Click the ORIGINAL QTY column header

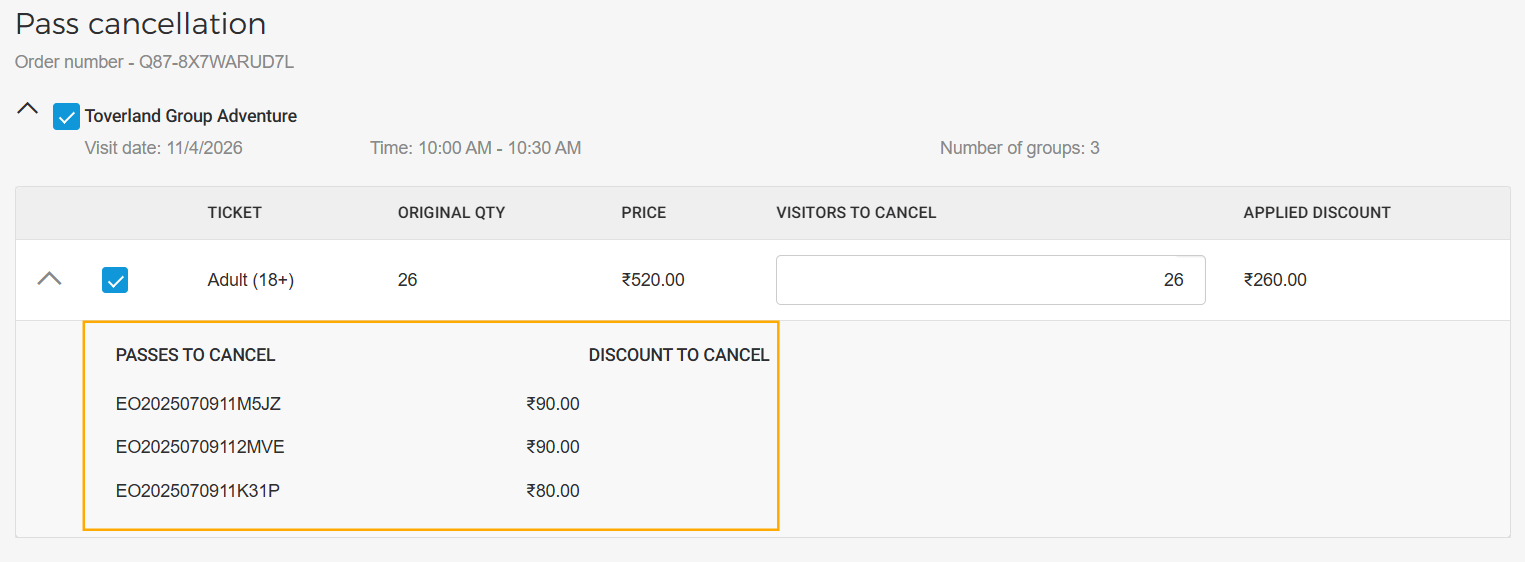click(451, 213)
